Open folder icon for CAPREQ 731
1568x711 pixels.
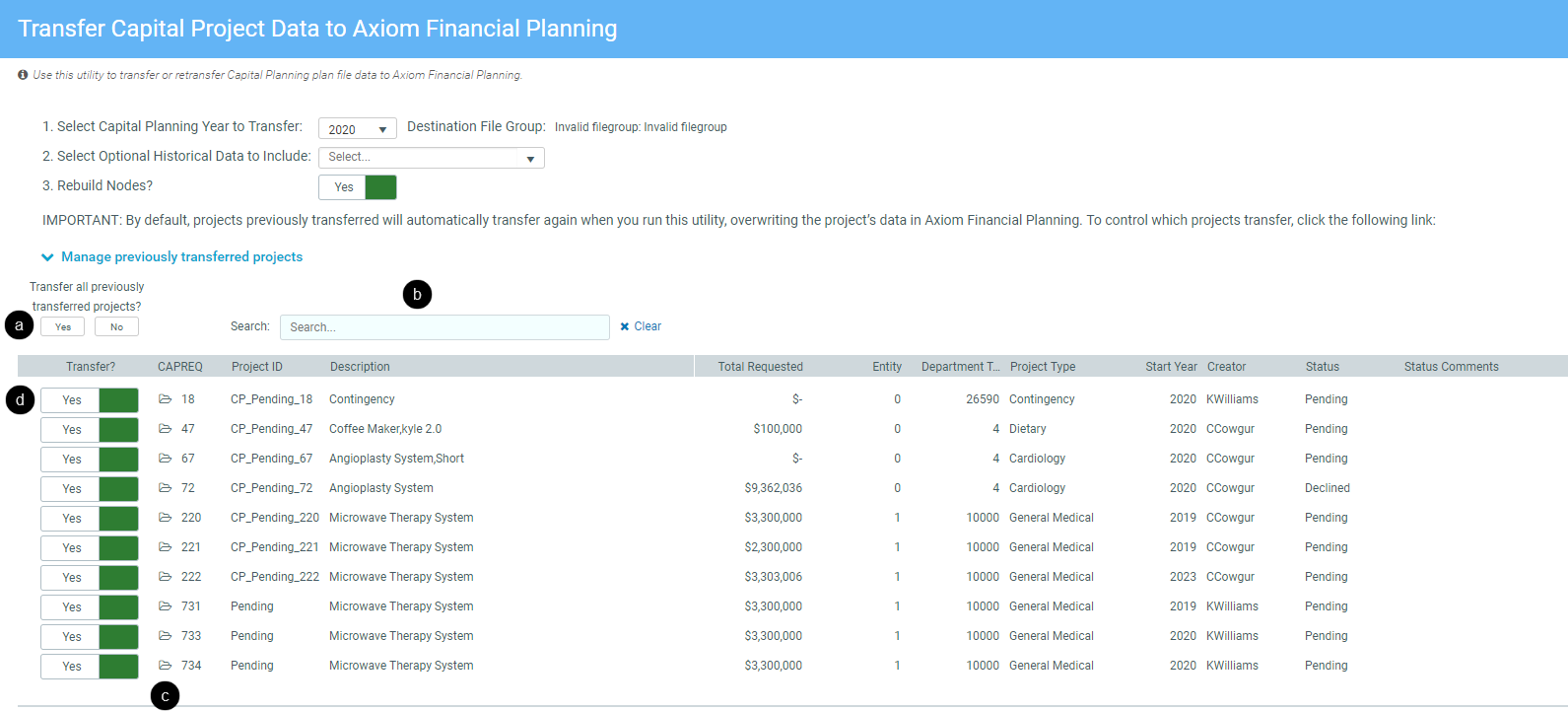pos(166,606)
